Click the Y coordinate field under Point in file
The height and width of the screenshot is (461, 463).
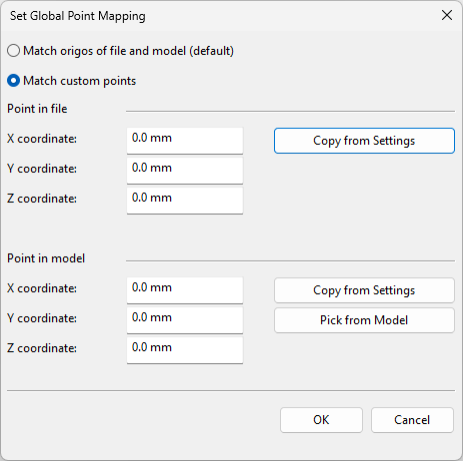pos(185,170)
